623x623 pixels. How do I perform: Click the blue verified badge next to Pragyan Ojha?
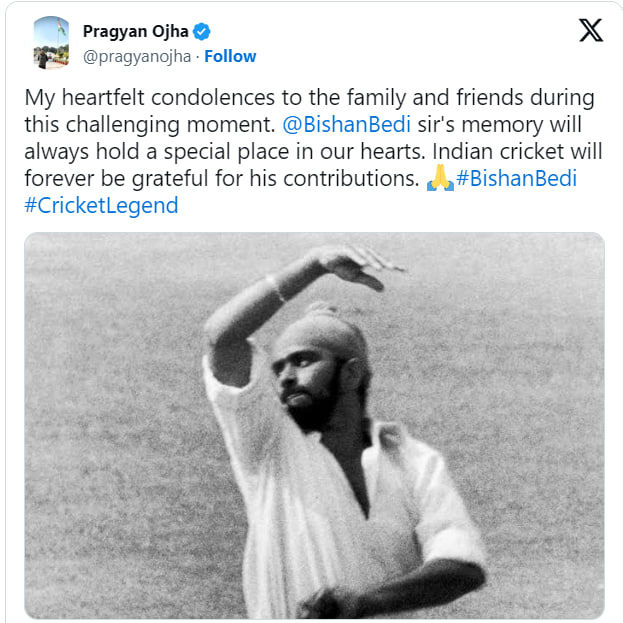tap(201, 31)
